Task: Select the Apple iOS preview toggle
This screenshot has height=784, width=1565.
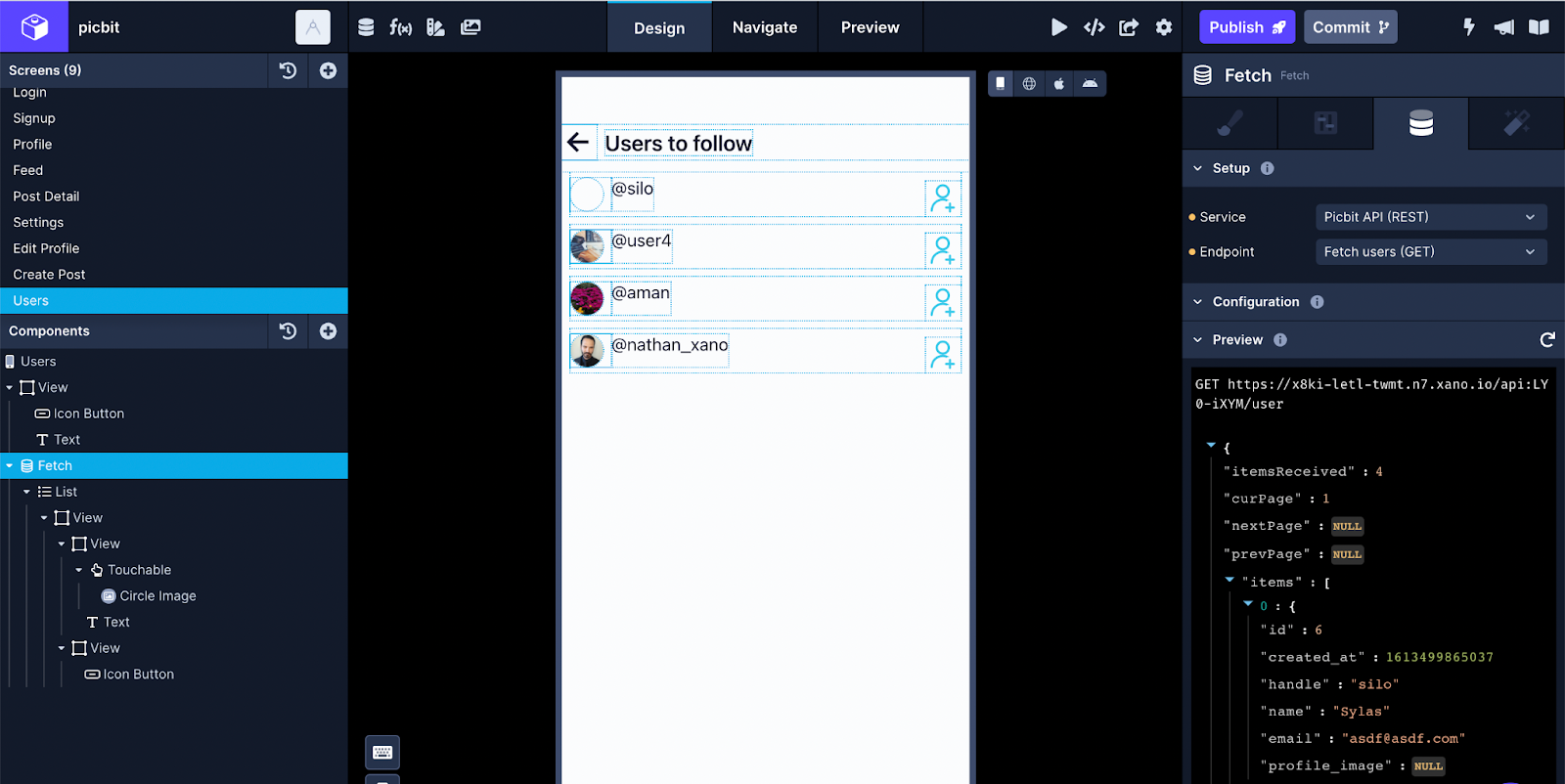Action: pos(1059,84)
